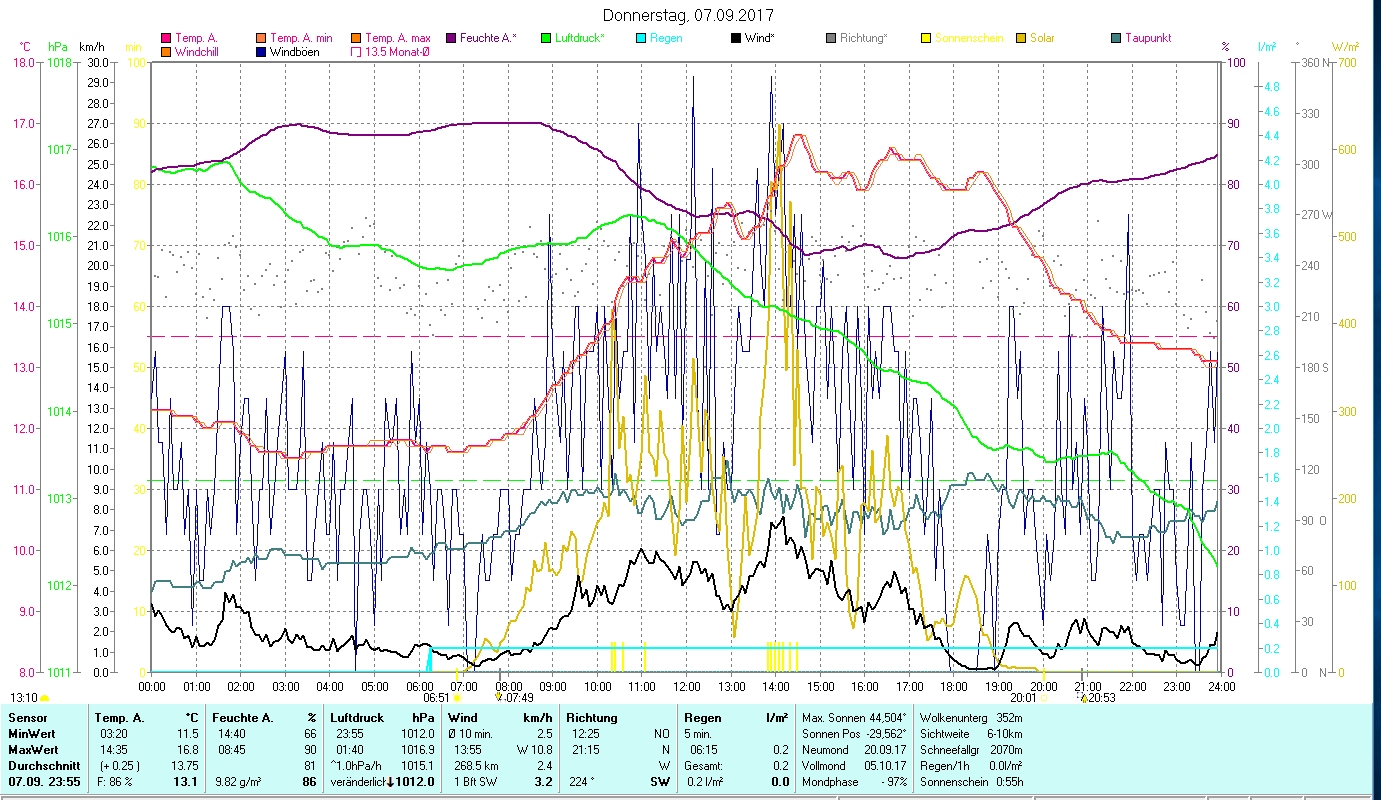Image resolution: width=1381 pixels, height=800 pixels.
Task: Click the Mondphase -97% entry
Action: click(854, 782)
